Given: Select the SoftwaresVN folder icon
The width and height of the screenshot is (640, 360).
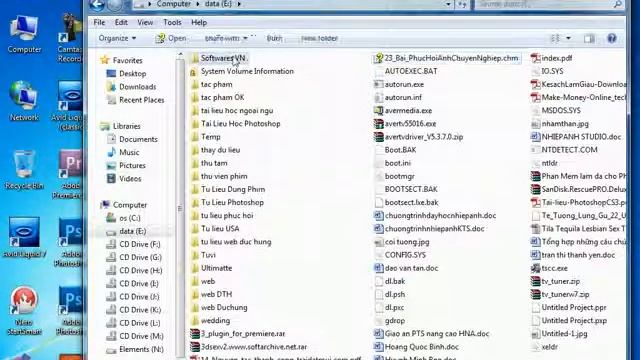Looking at the screenshot, I should click(x=195, y=58).
